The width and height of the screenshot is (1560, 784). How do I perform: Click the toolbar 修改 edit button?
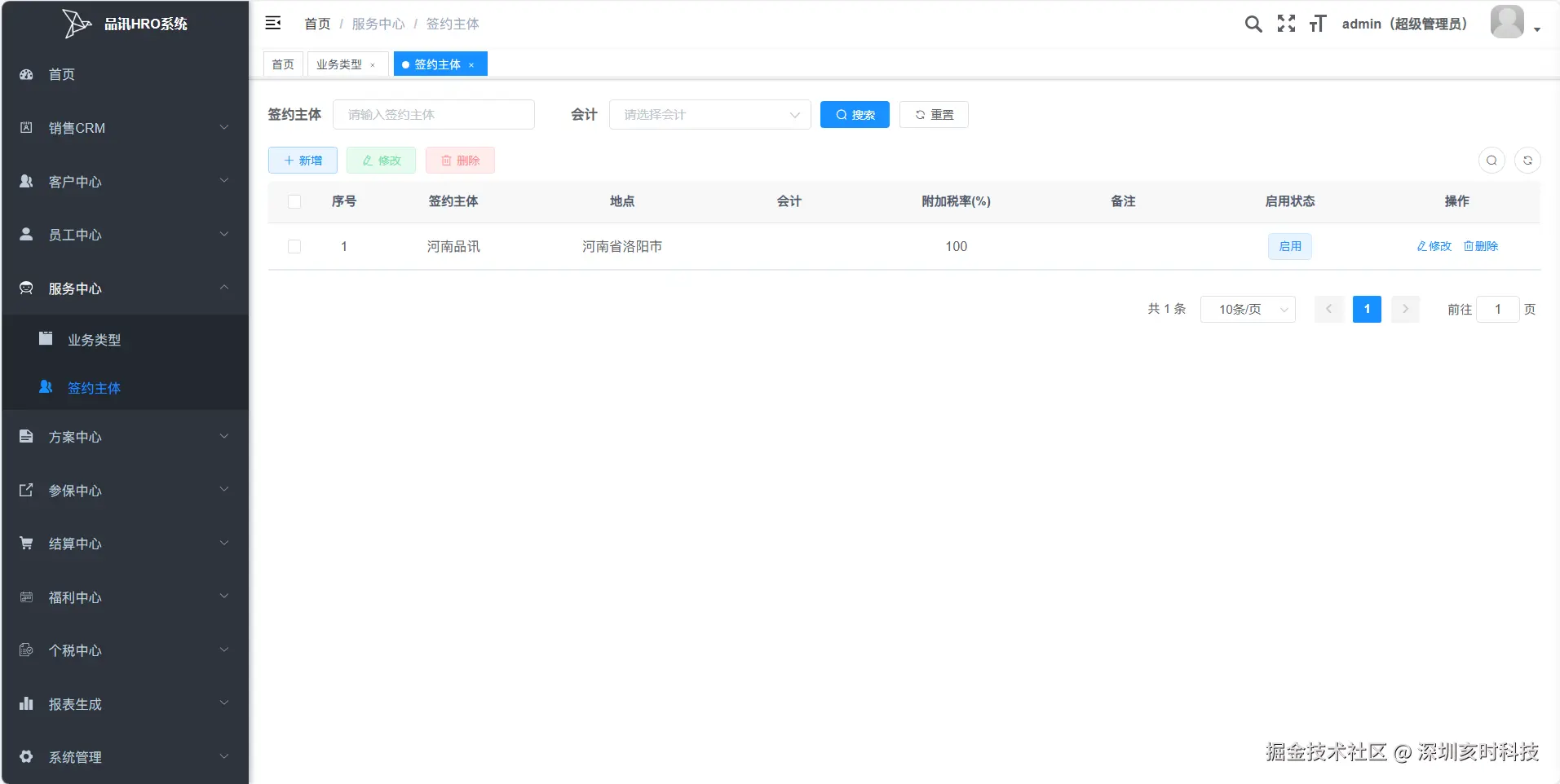(x=381, y=161)
